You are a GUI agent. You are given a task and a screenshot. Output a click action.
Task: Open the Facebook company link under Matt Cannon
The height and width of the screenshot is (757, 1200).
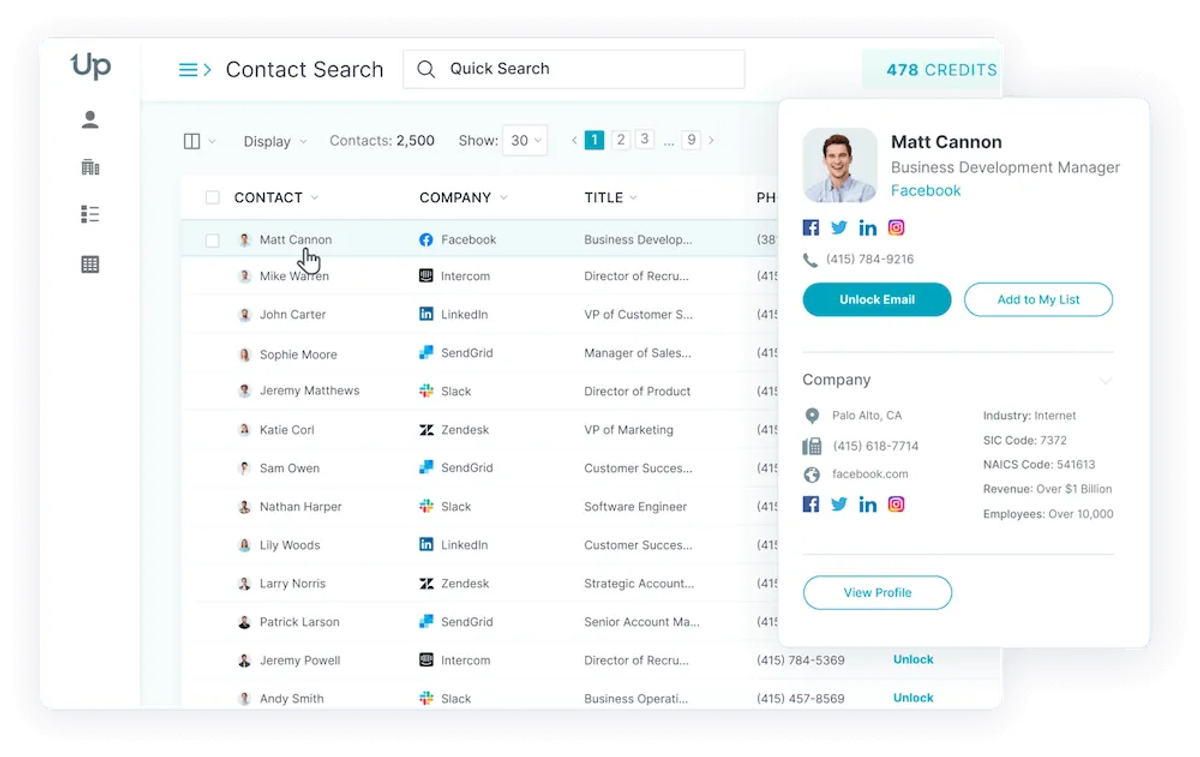coord(926,191)
